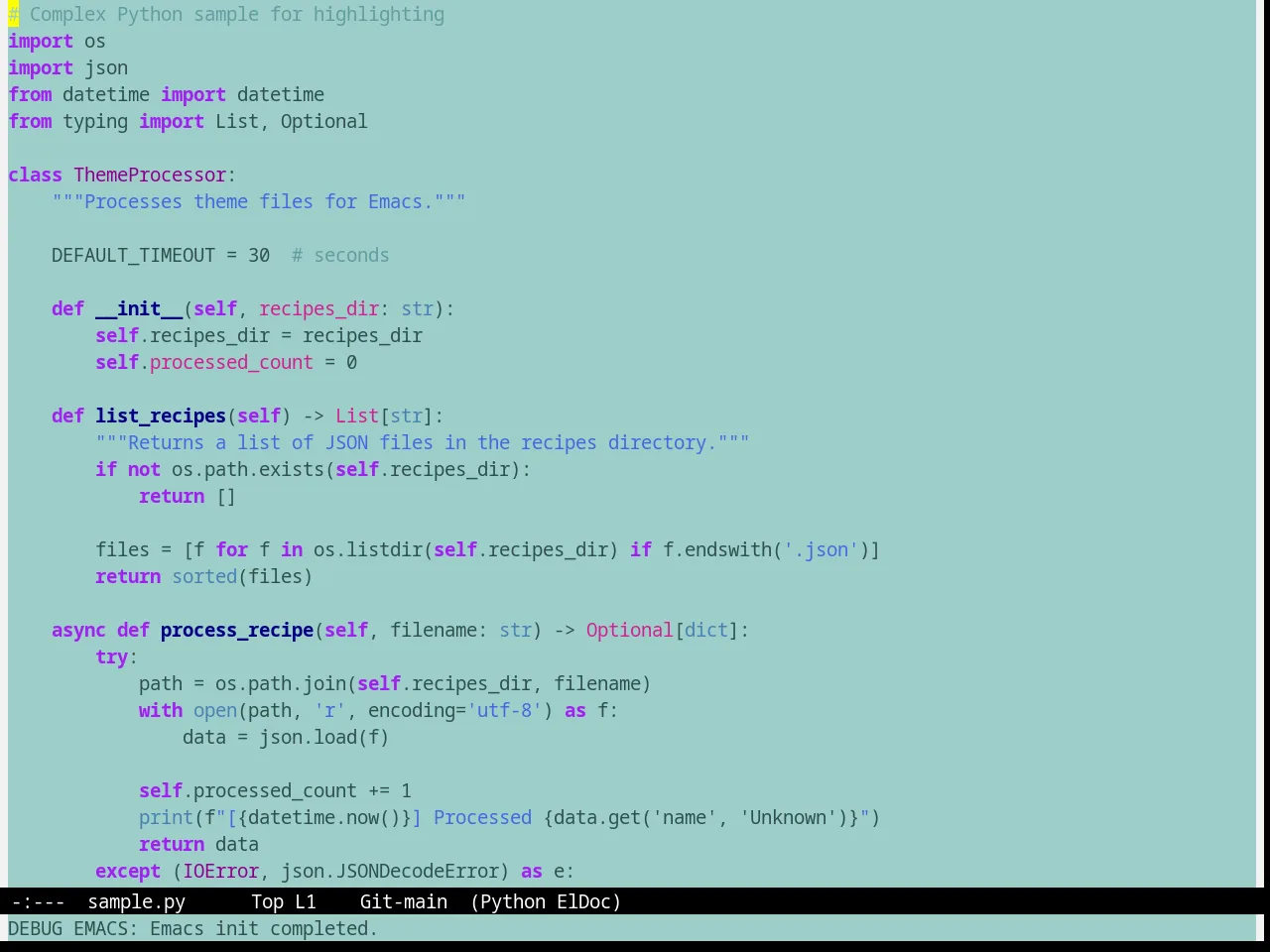The image size is (1270, 952).
Task: Click 'json.load(f)' call
Action: (x=324, y=738)
